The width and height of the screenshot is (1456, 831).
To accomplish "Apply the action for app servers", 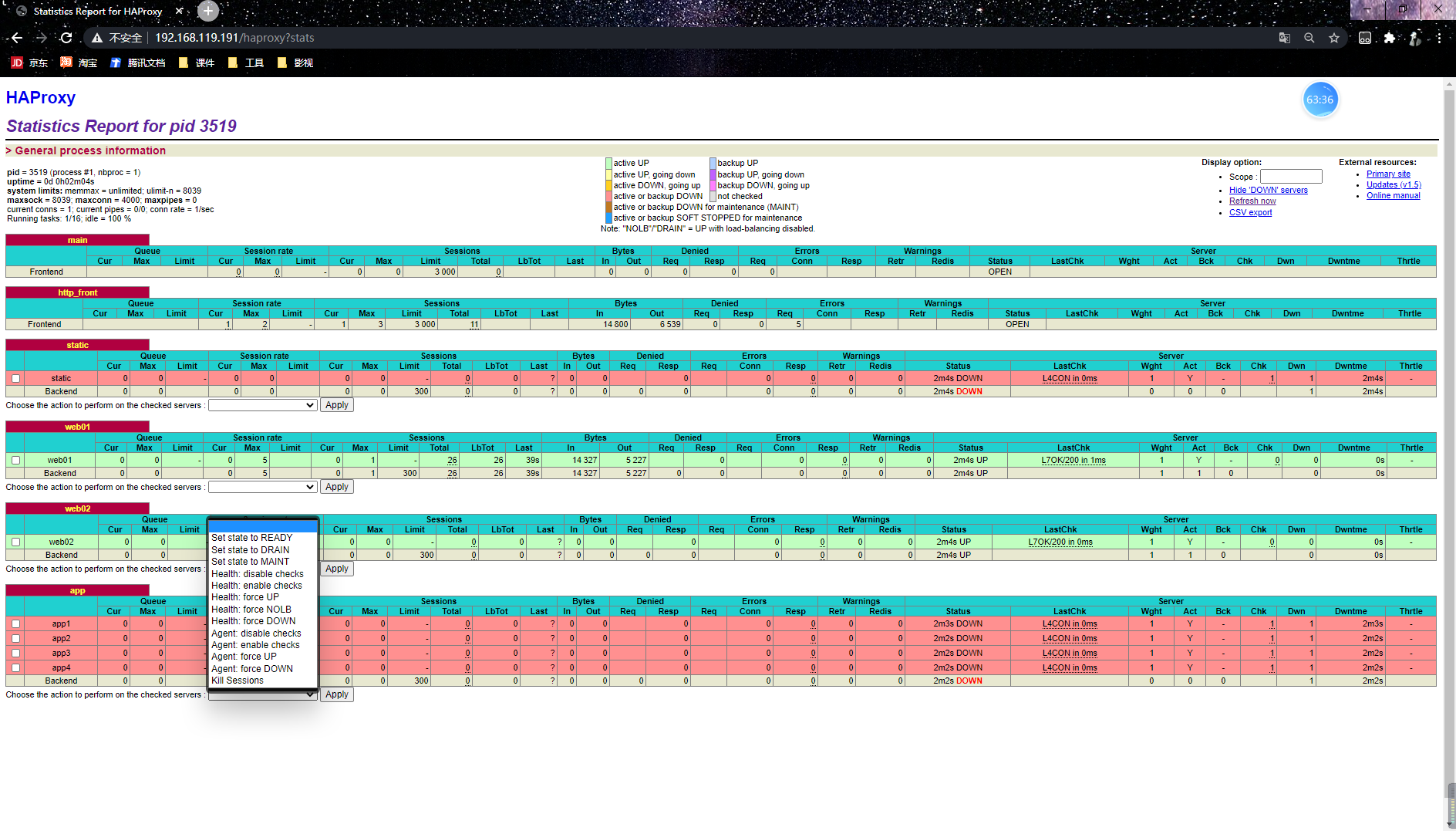I will pos(337,694).
